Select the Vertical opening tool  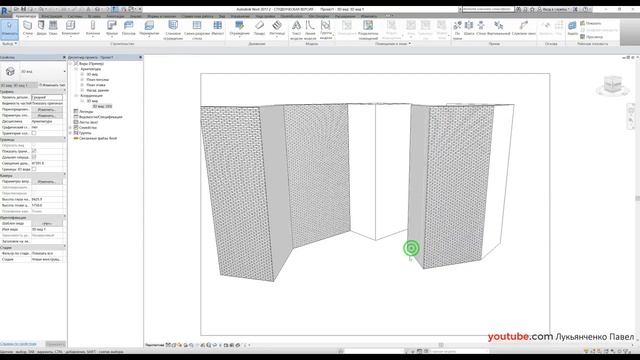pos(498,28)
